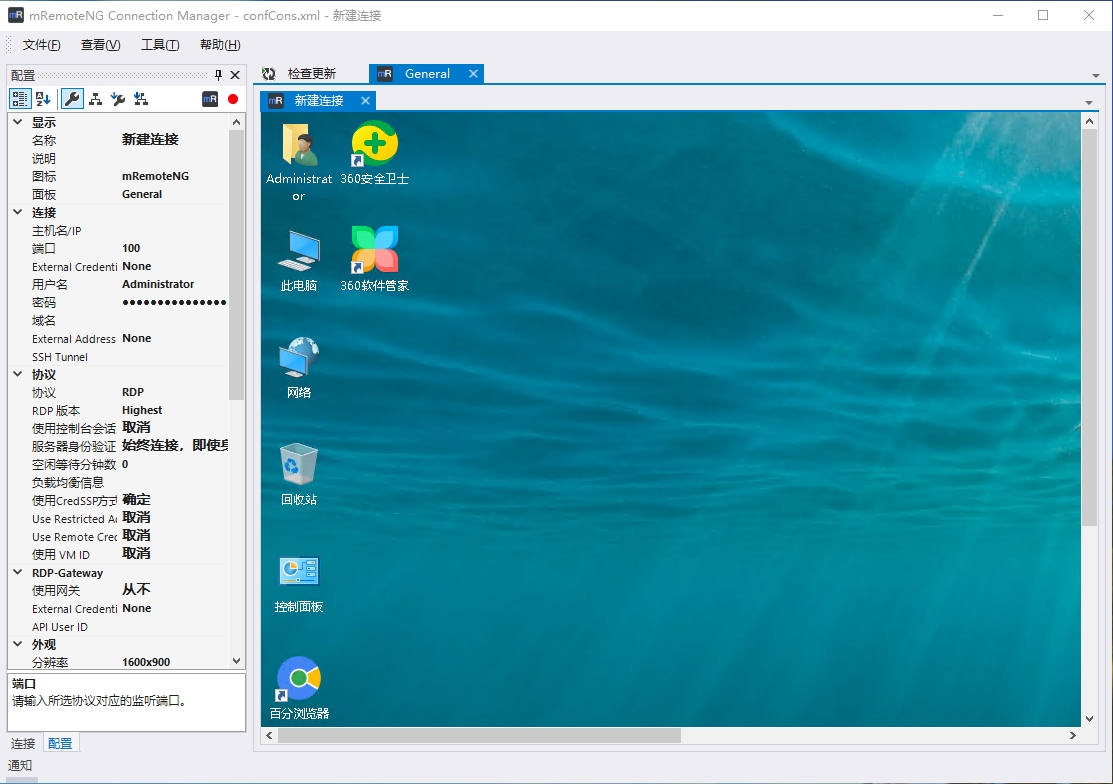Screen dimensions: 1113x784
Task: Select the 回收站 recycle bin icon
Action: [x=299, y=474]
